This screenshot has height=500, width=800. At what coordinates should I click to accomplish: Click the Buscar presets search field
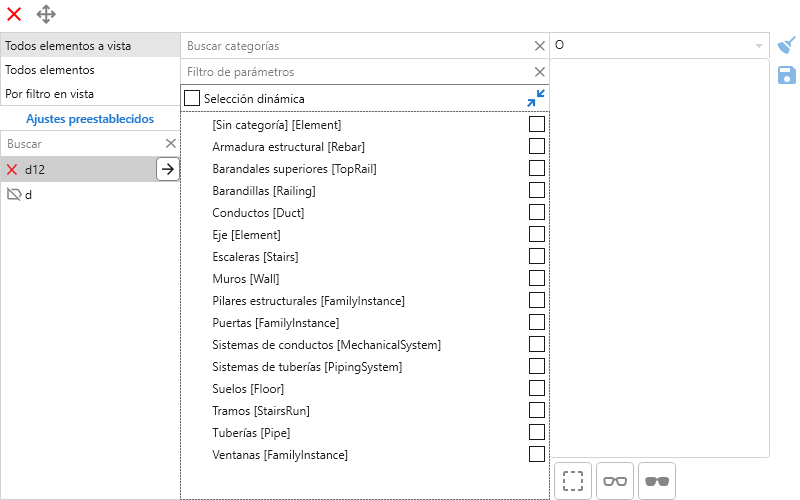click(80, 144)
